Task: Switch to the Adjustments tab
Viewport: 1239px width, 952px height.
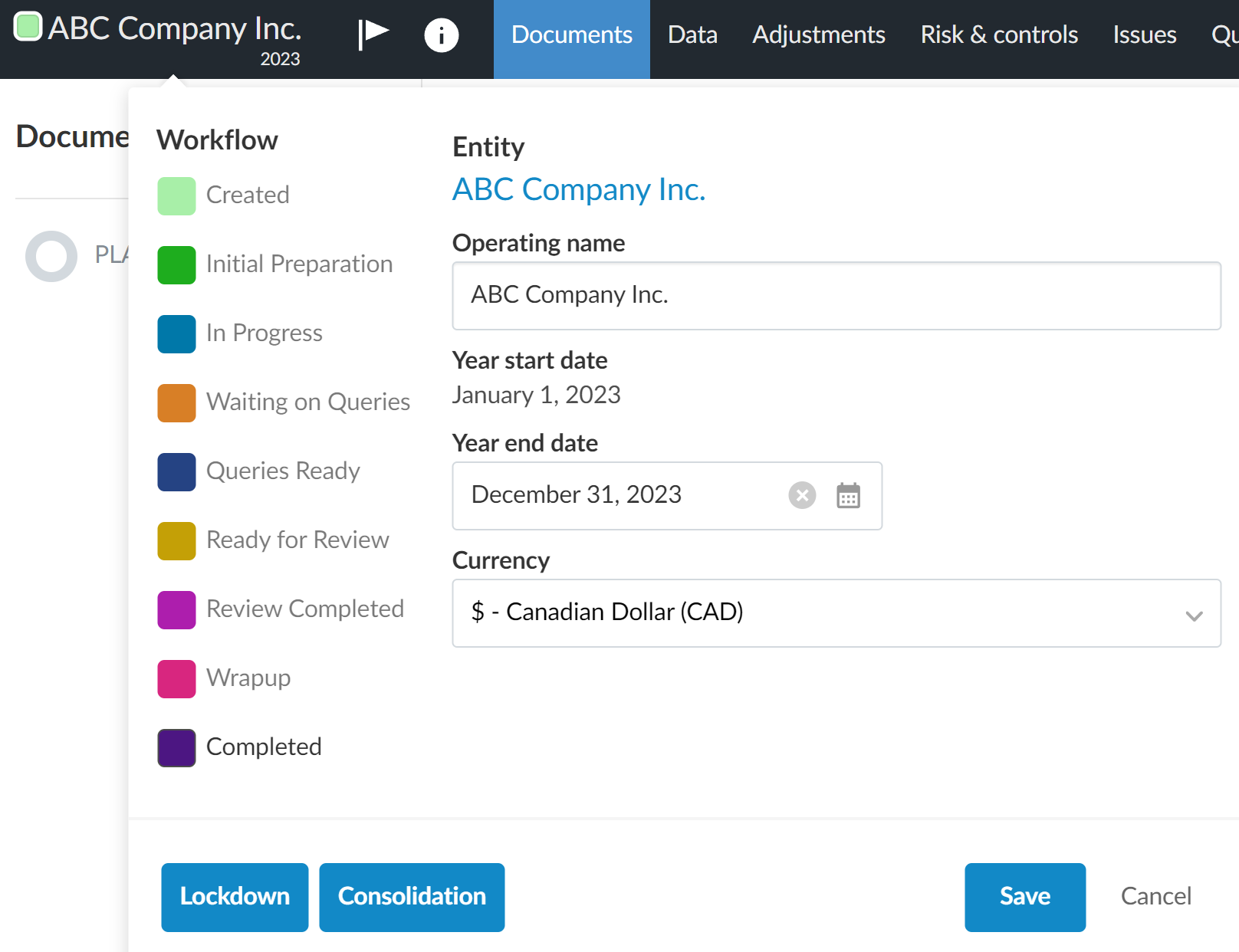Action: [x=818, y=35]
